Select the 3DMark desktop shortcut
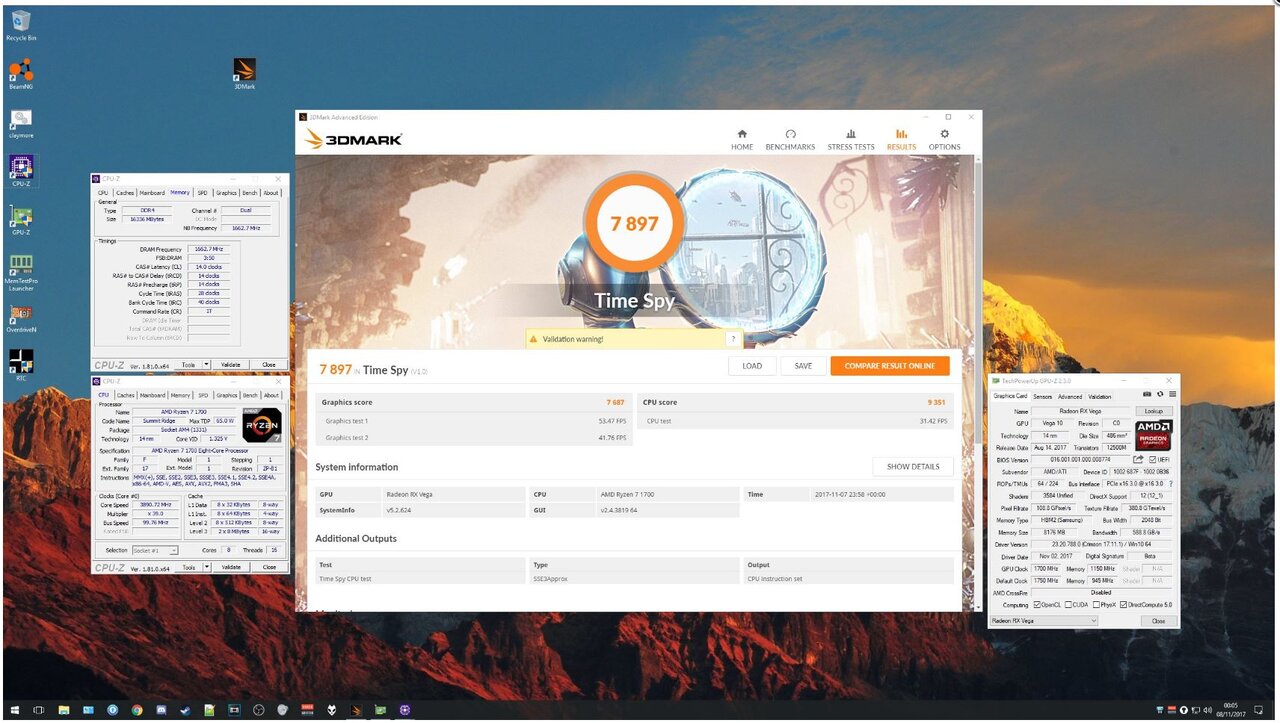 click(x=245, y=74)
